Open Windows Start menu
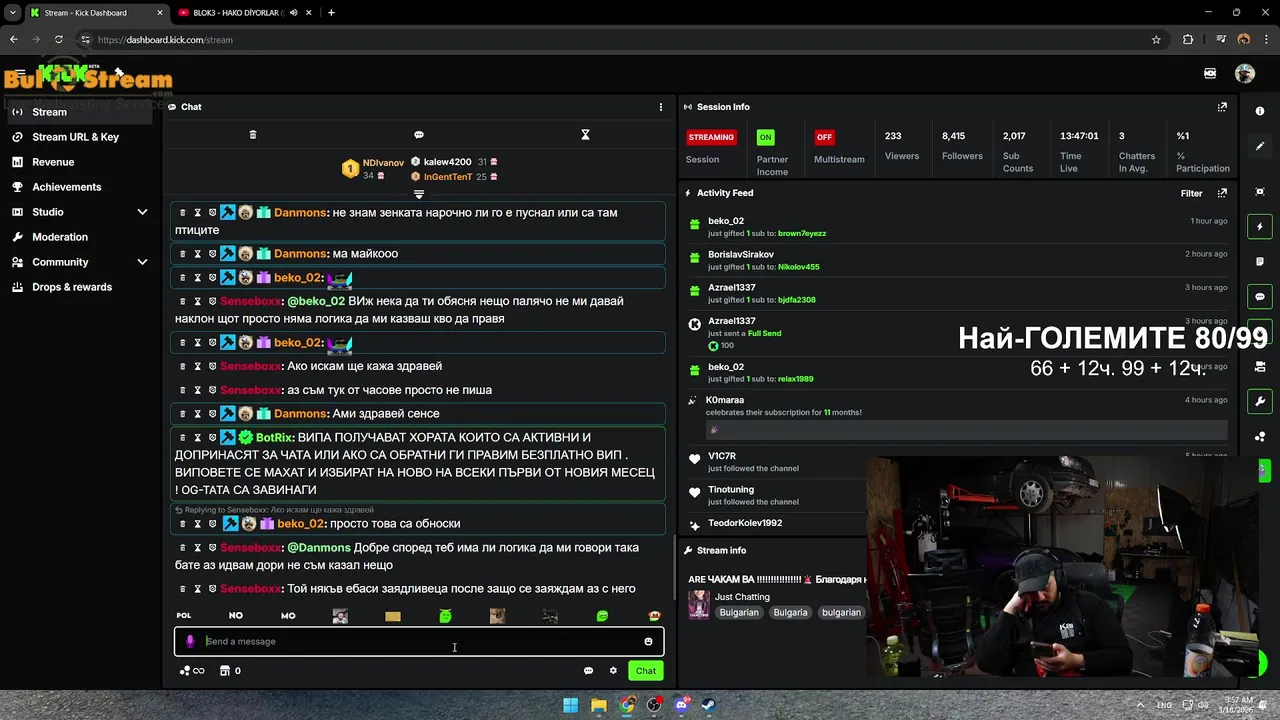Screen dimensions: 1280x720 (570, 706)
